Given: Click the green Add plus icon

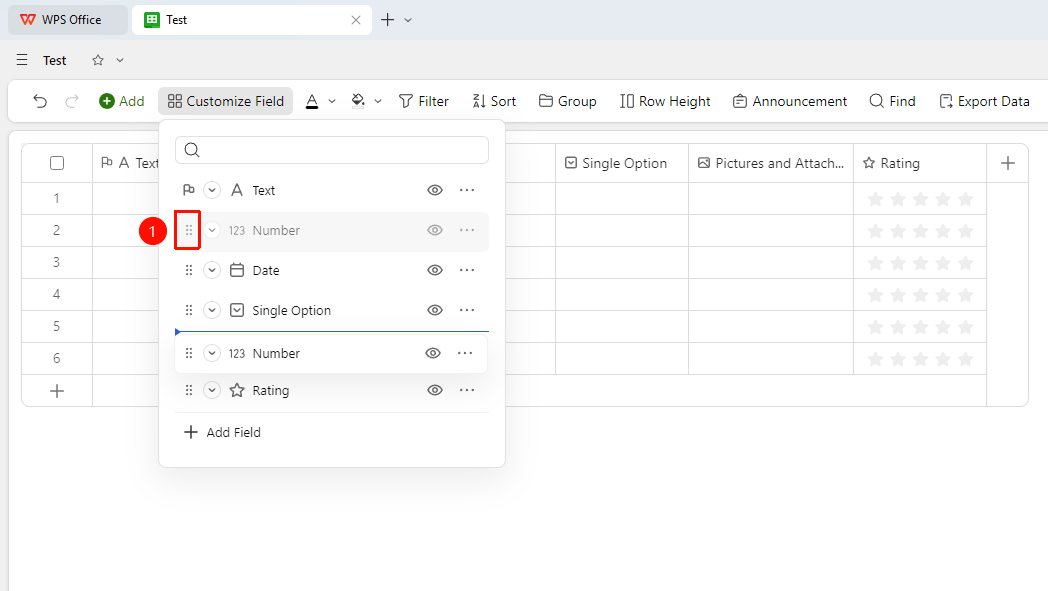Looking at the screenshot, I should [107, 101].
